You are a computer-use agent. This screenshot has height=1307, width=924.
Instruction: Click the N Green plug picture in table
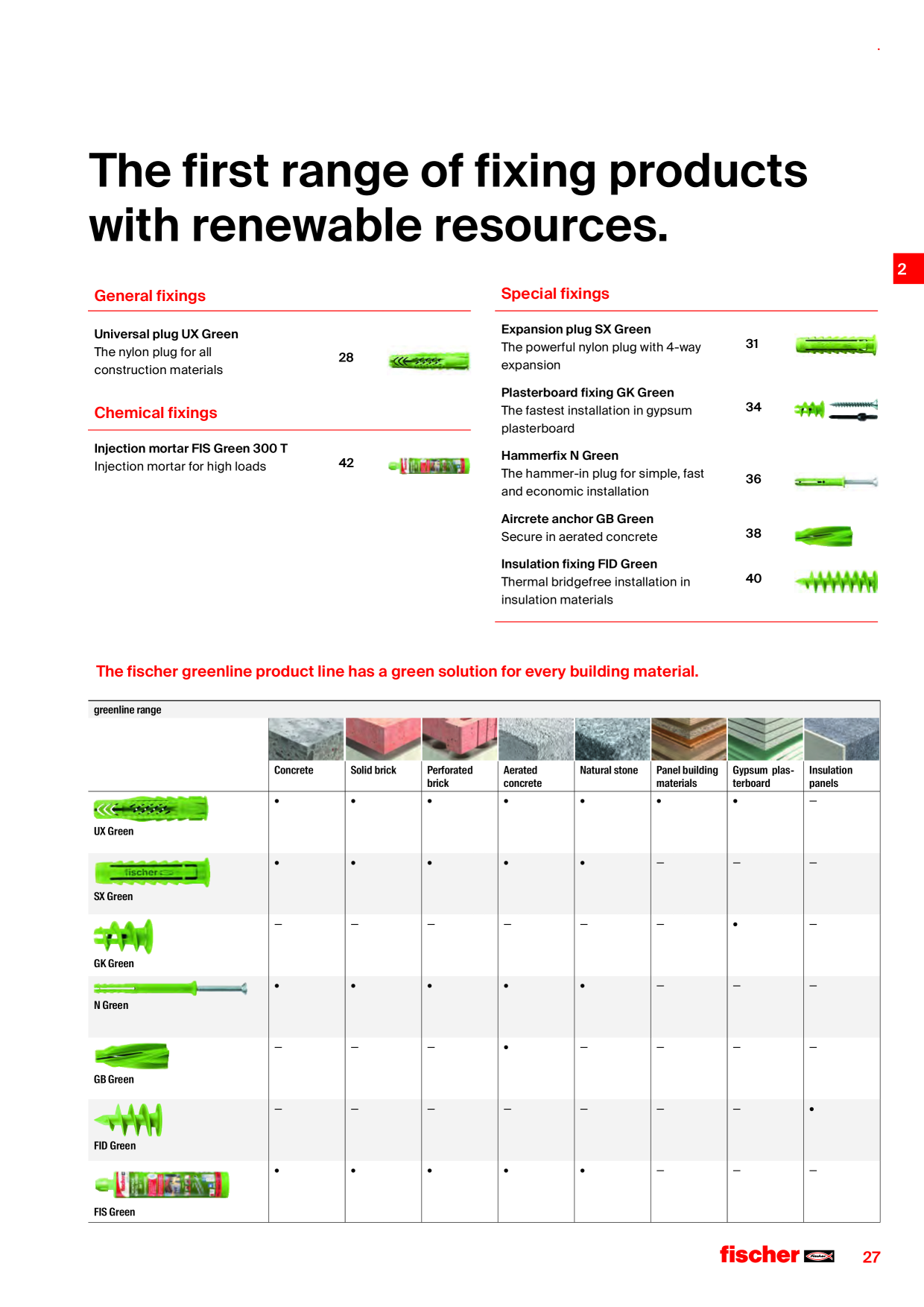[x=171, y=988]
